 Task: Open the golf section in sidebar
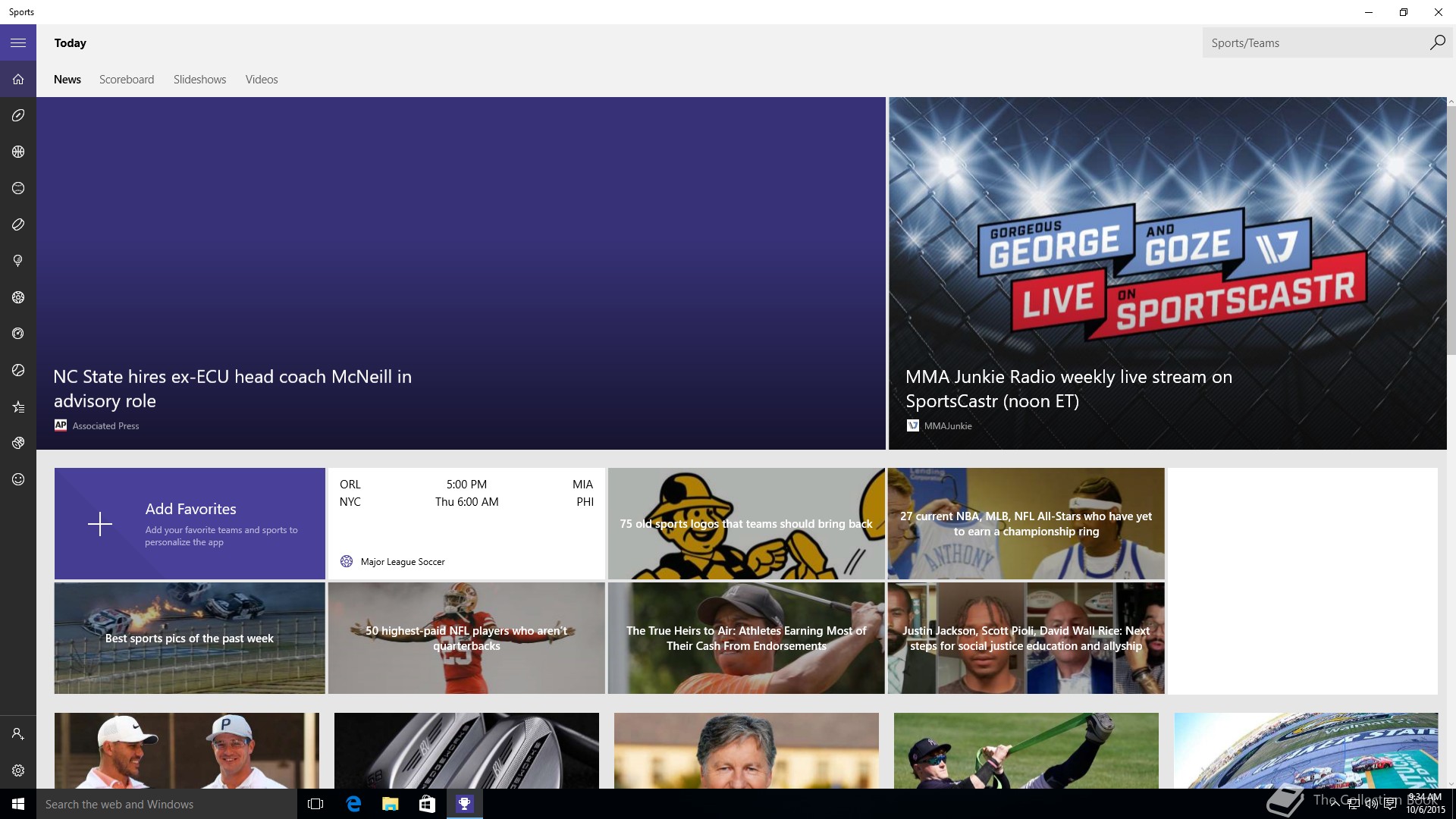(x=18, y=261)
